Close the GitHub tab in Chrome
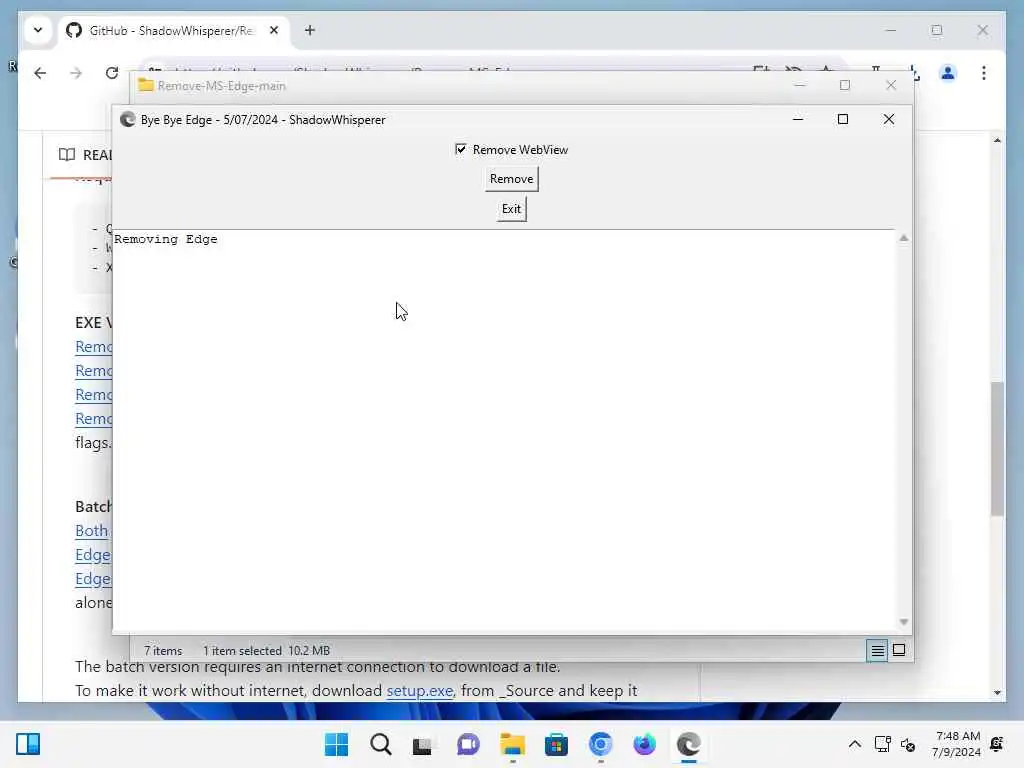 (x=274, y=30)
